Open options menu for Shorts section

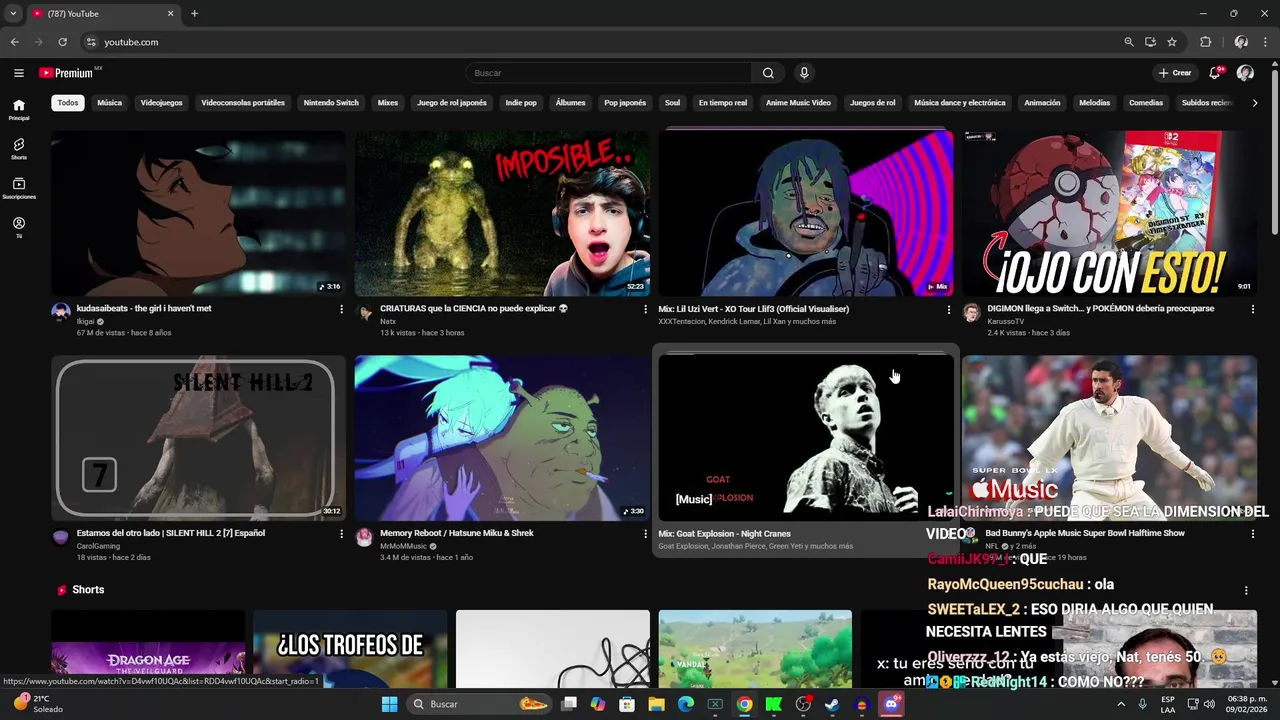(x=1246, y=590)
